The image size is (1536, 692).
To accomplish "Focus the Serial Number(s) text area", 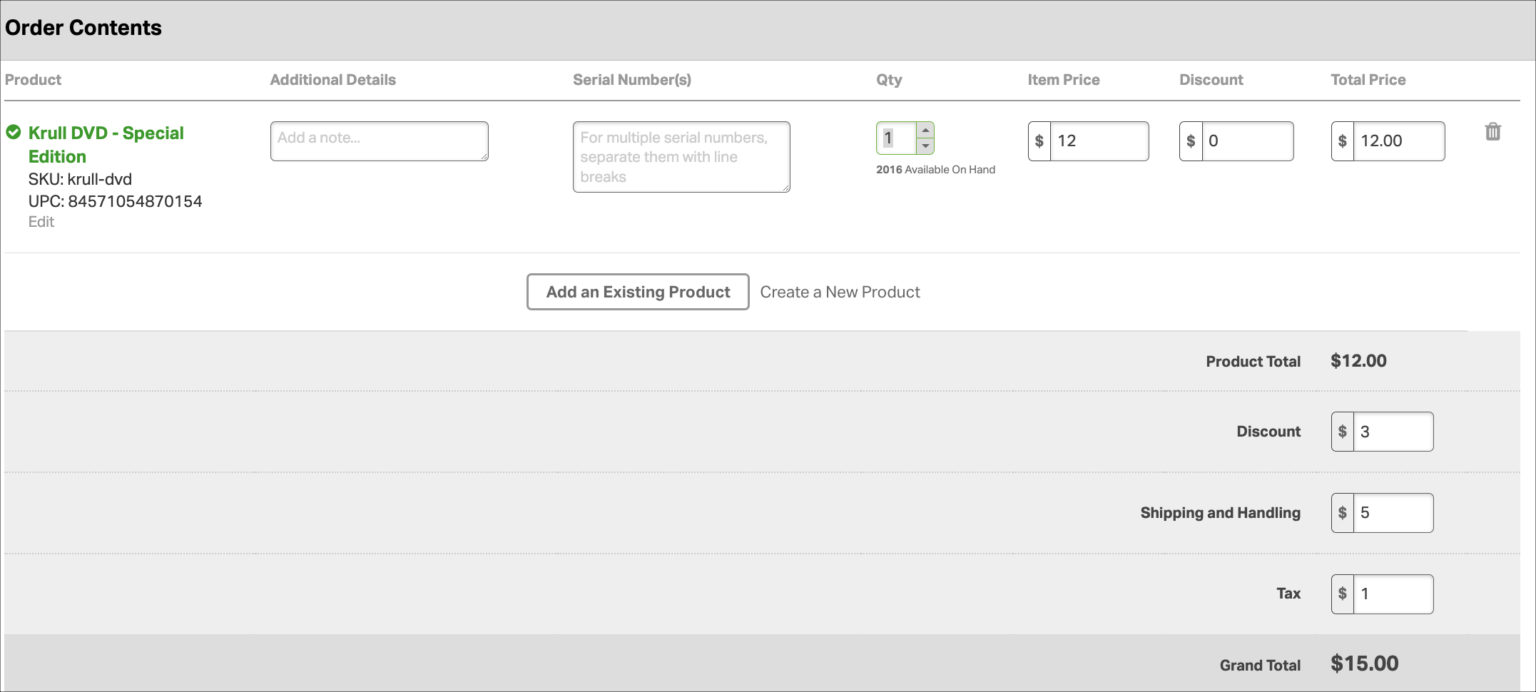I will (x=681, y=156).
